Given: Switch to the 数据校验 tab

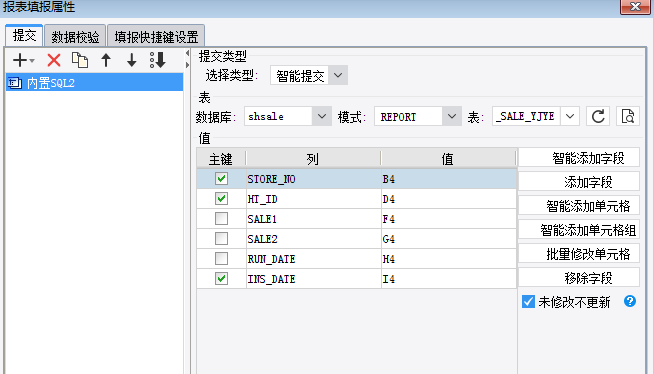Looking at the screenshot, I should click(x=75, y=37).
